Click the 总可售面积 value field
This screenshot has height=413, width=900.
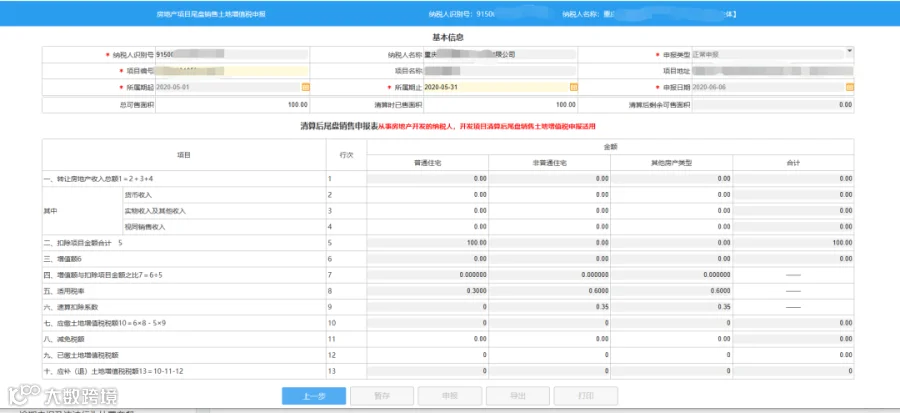(x=232, y=106)
